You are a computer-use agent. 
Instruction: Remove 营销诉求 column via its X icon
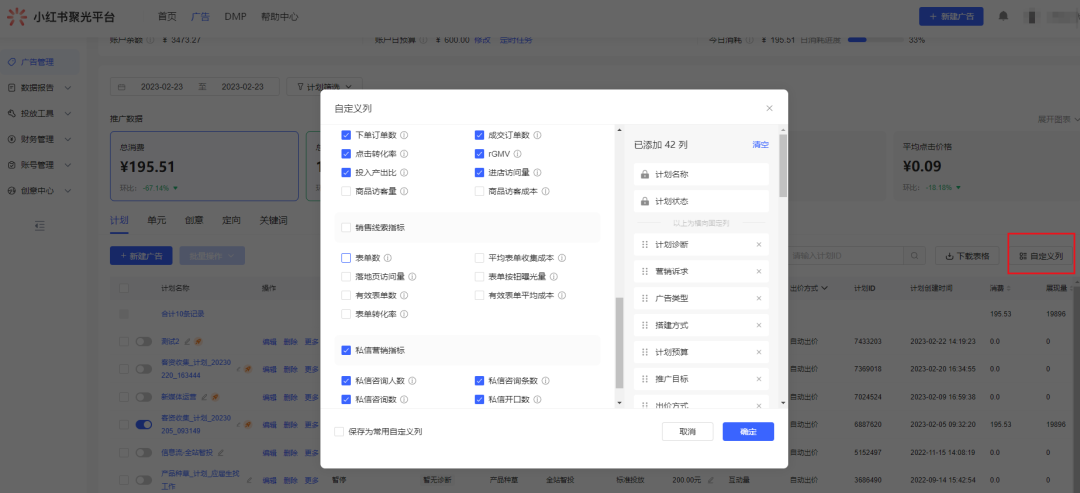(x=759, y=271)
